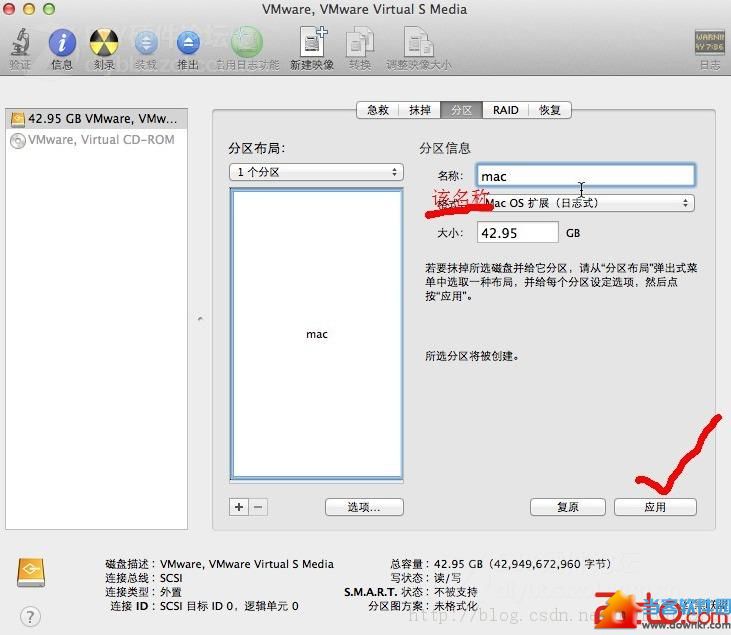Switch to the Erase (抹掉) tab
The image size is (731, 635).
420,110
